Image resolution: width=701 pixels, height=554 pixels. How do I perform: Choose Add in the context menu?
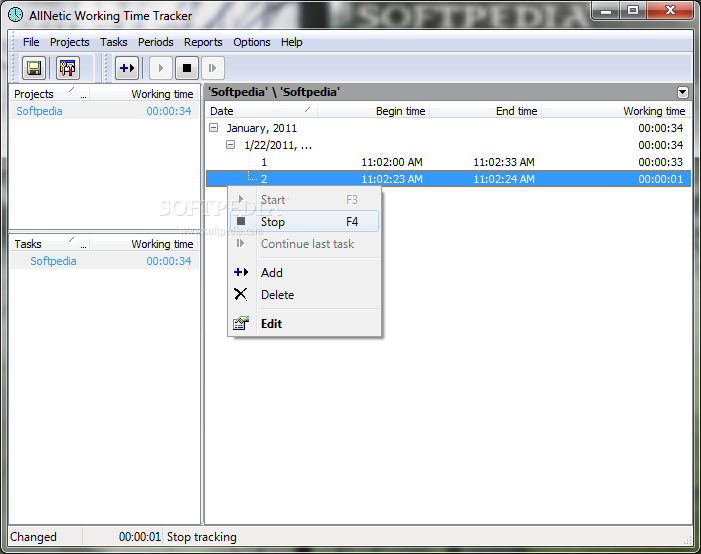pos(304,273)
